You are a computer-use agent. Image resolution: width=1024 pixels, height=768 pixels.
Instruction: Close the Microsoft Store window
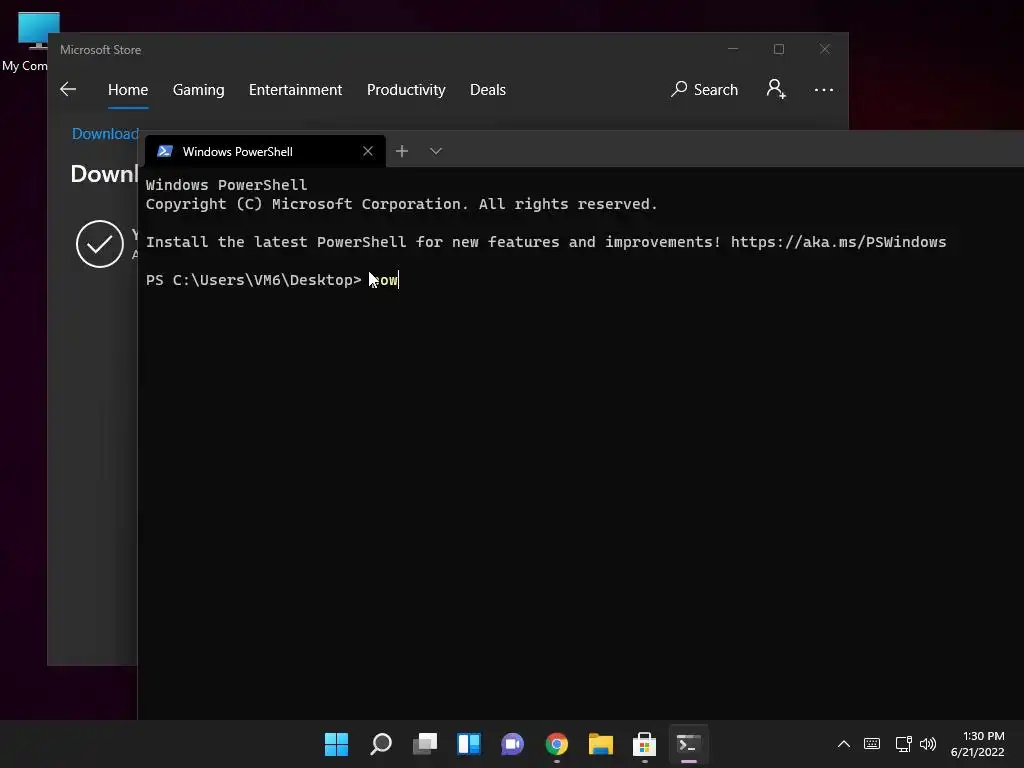coord(825,49)
